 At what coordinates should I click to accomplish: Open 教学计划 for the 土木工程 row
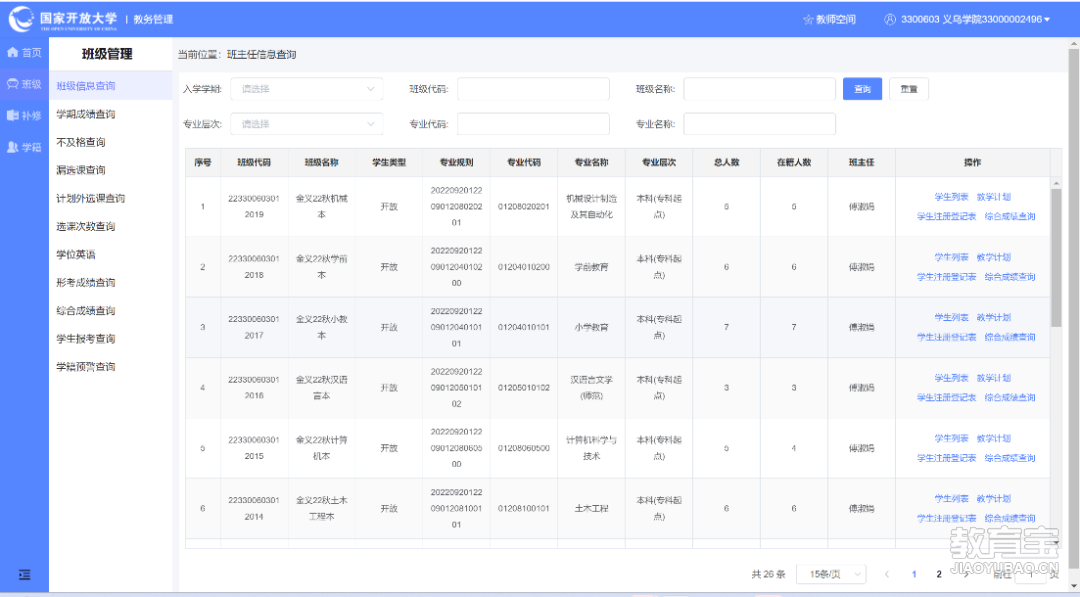(994, 499)
